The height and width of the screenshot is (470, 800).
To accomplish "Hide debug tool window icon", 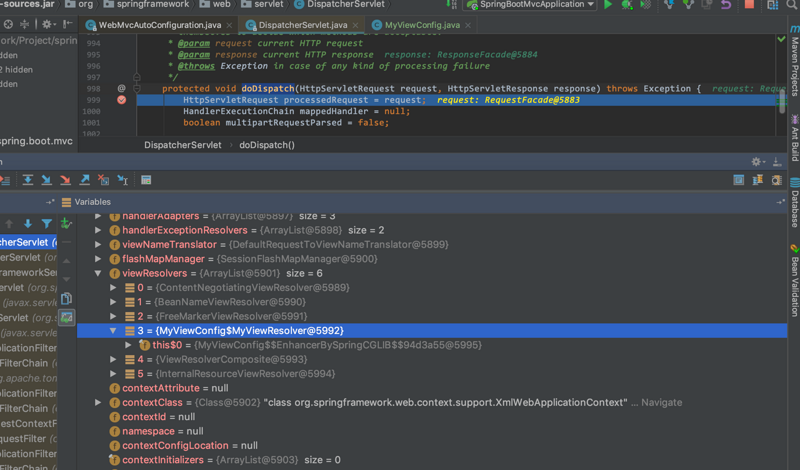I will (777, 162).
